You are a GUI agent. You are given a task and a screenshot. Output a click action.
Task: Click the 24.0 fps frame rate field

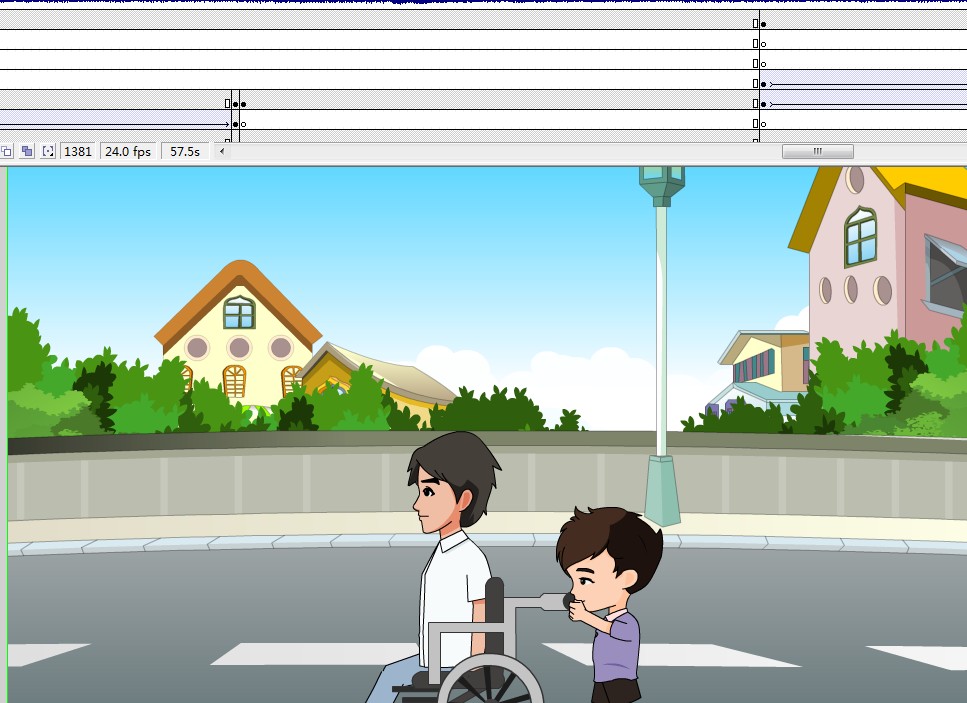coord(128,151)
